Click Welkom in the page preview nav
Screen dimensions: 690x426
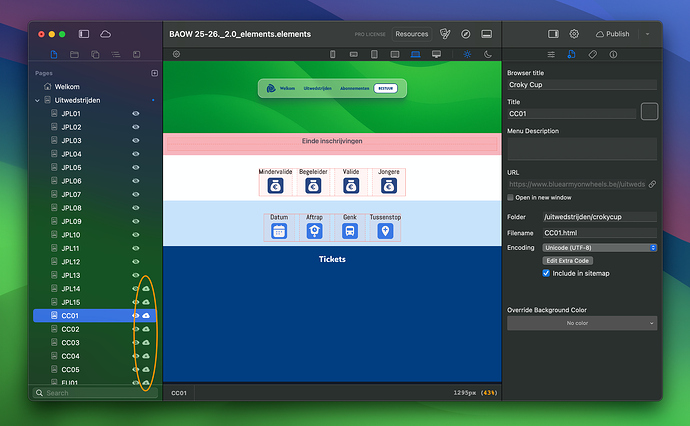click(x=287, y=88)
